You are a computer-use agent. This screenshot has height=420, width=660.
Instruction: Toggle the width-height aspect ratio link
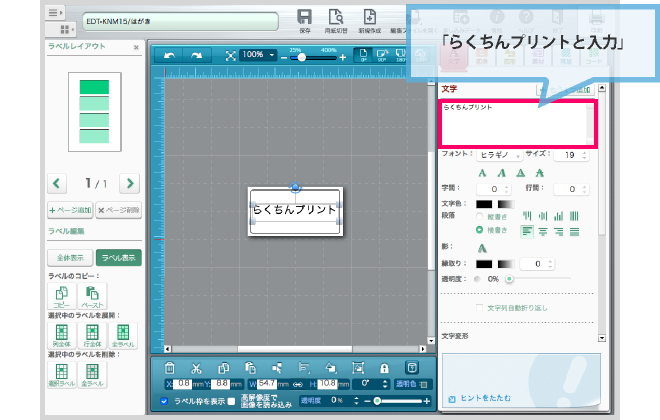(x=298, y=384)
